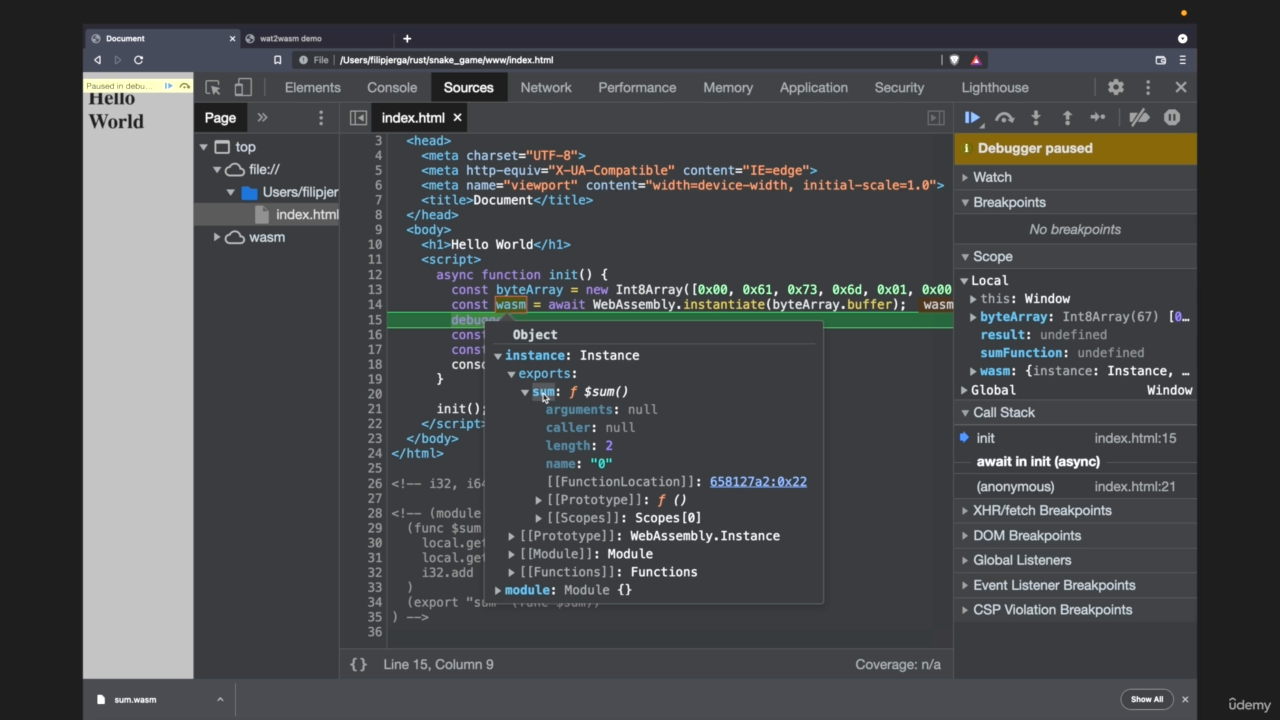Select index.html in the file tree
The height and width of the screenshot is (720, 1280).
306,214
